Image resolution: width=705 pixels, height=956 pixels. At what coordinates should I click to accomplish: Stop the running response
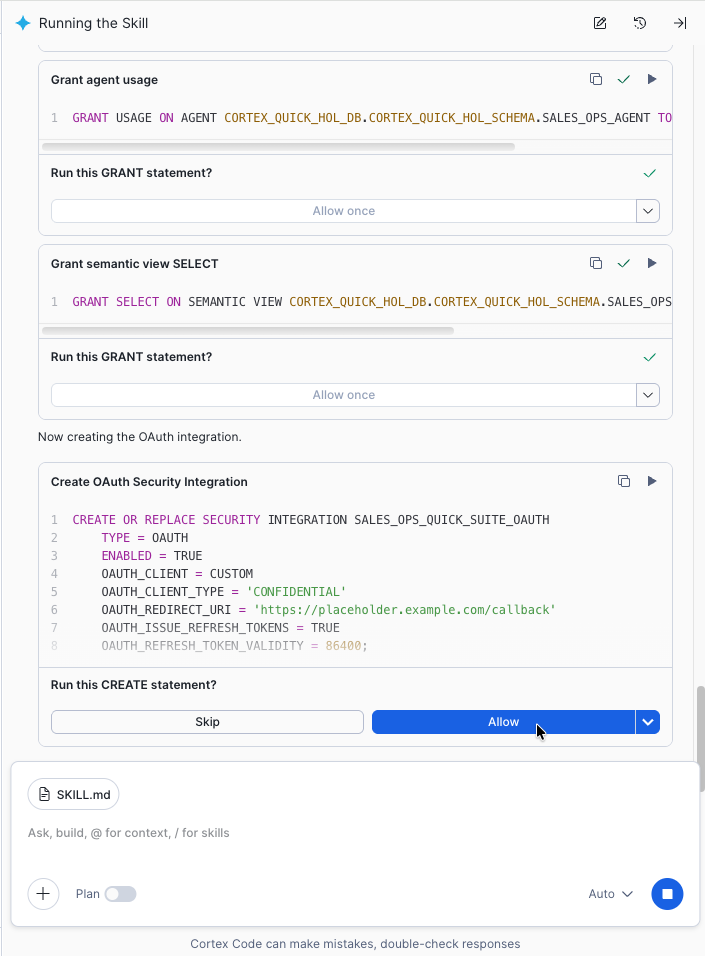point(667,894)
